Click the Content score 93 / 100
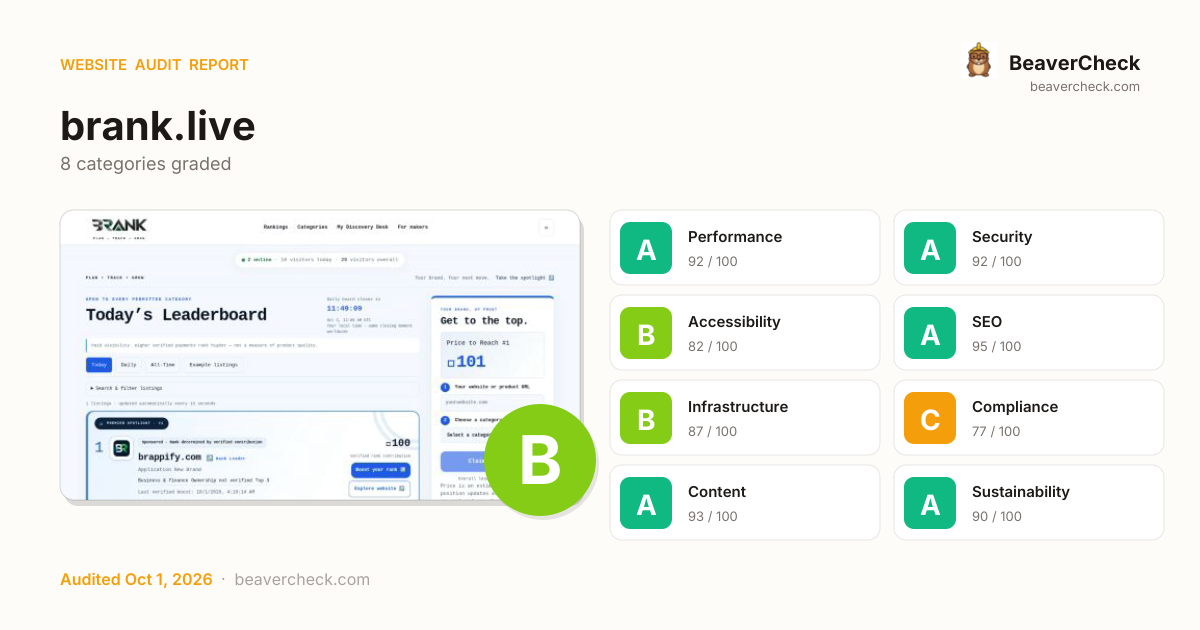 point(713,517)
